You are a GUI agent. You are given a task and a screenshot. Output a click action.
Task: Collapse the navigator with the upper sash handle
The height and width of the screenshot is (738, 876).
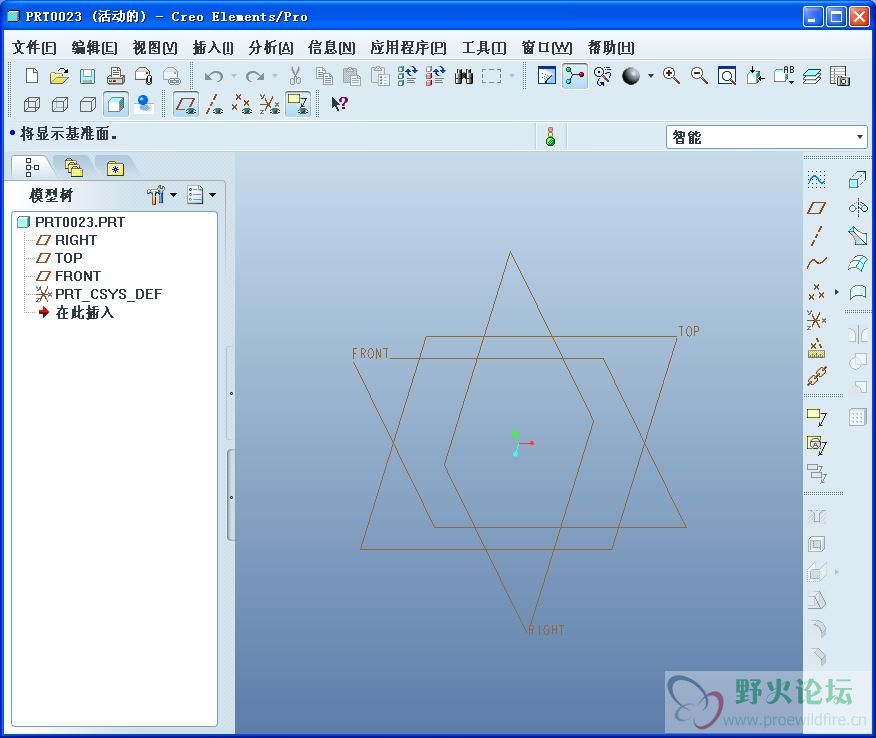[231, 393]
